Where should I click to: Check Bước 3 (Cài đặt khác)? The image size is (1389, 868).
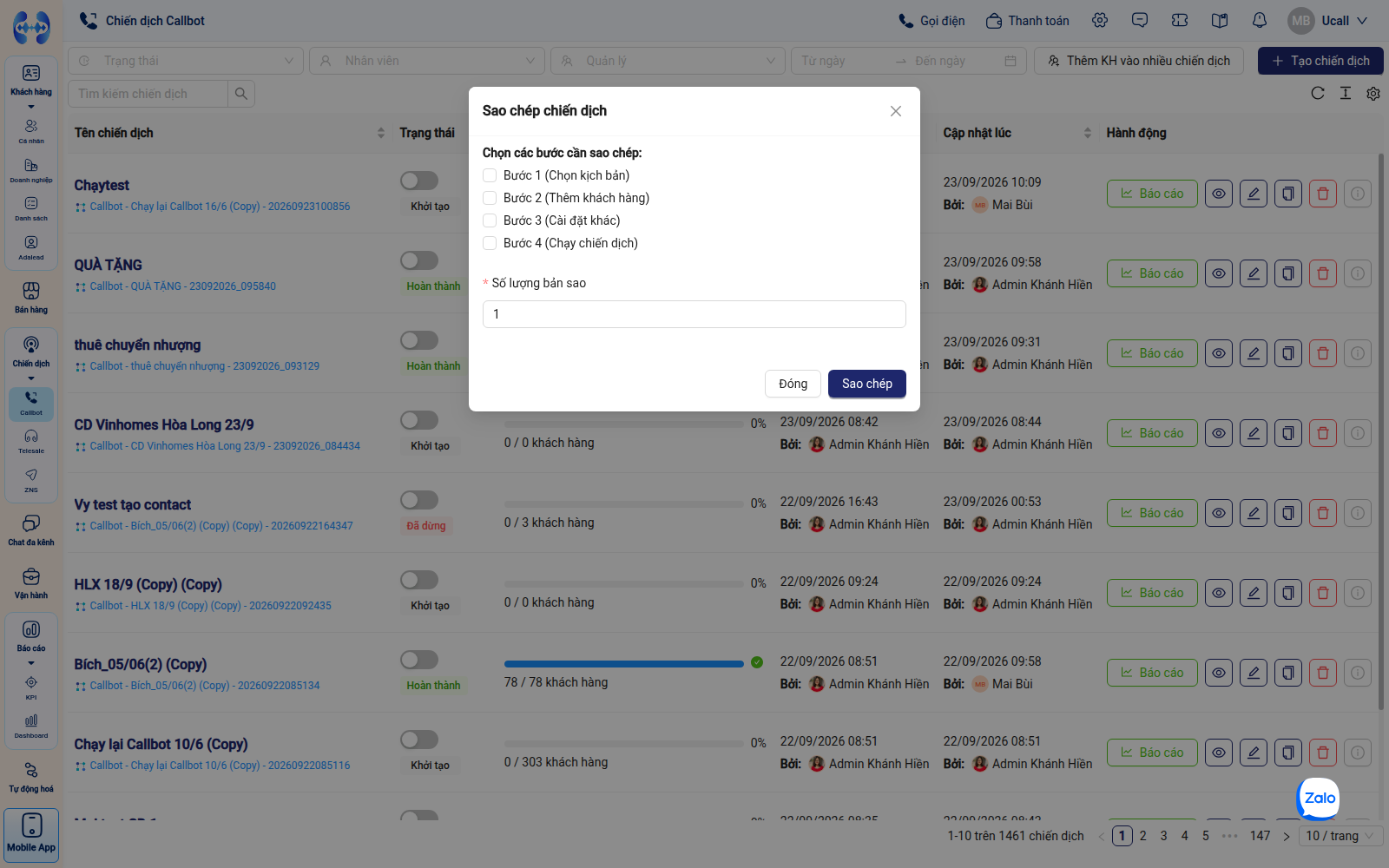click(490, 220)
